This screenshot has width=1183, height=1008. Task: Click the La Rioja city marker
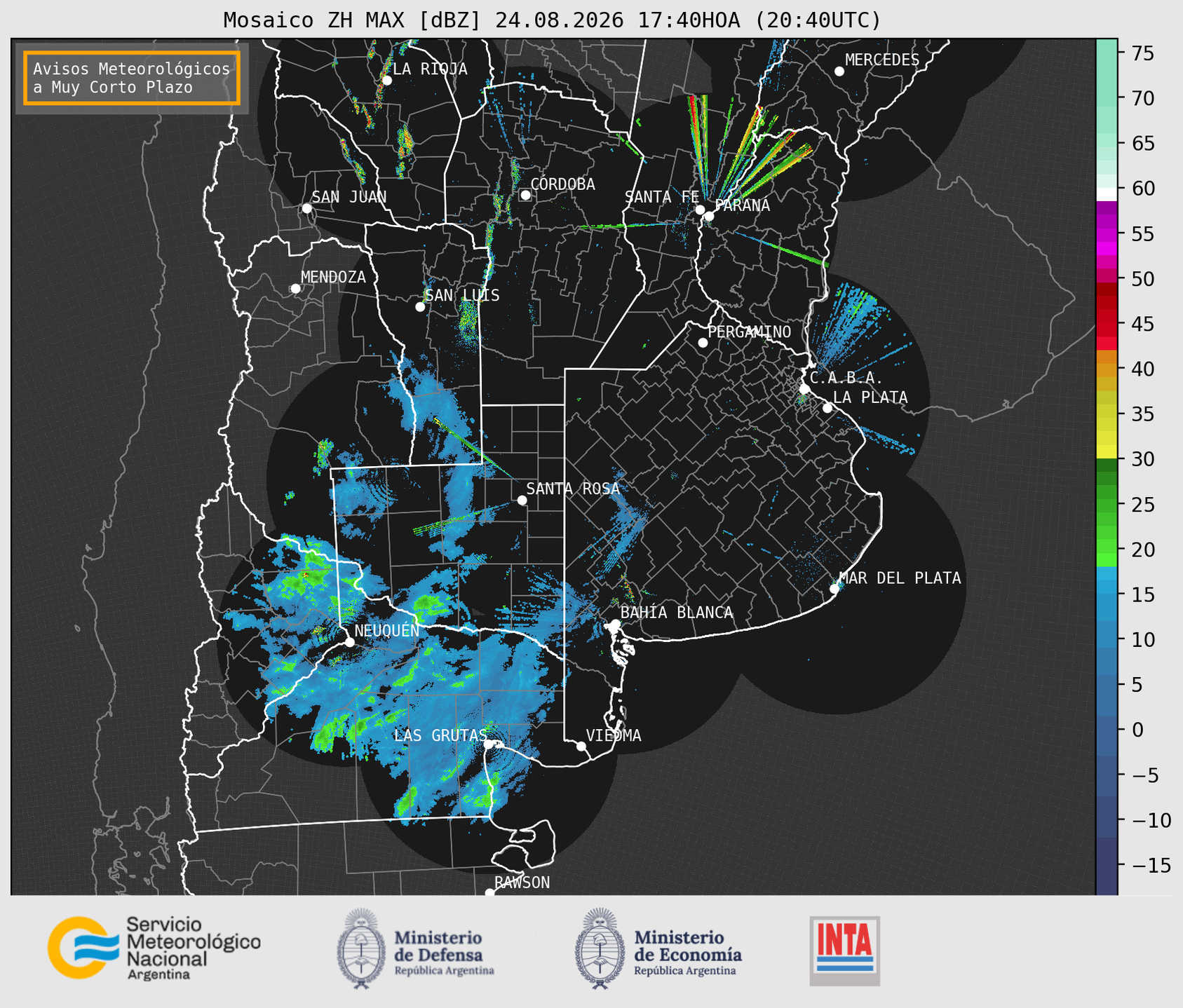[x=386, y=81]
